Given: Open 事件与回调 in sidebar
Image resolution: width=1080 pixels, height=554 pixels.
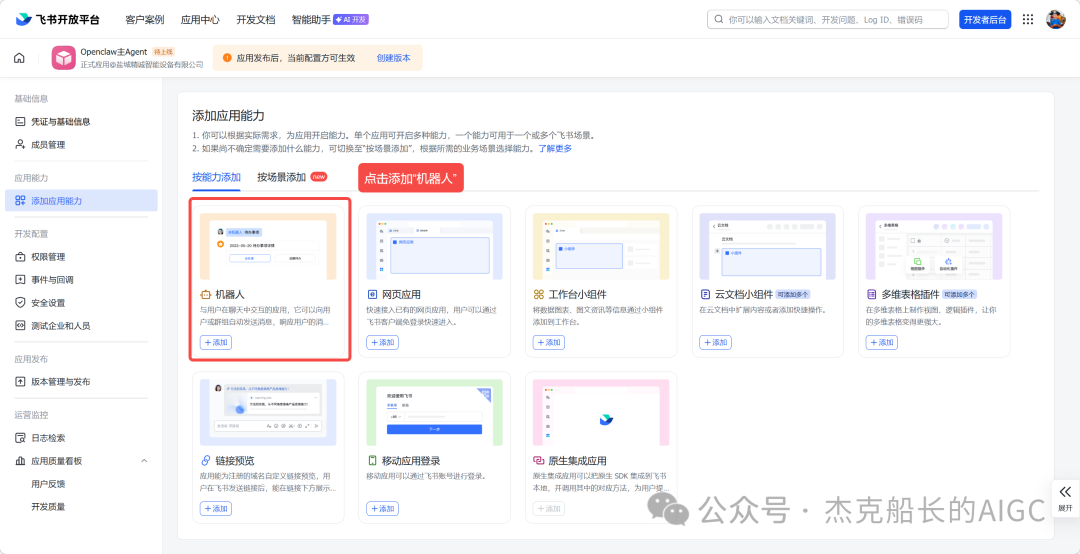Looking at the screenshot, I should click(x=81, y=280).
